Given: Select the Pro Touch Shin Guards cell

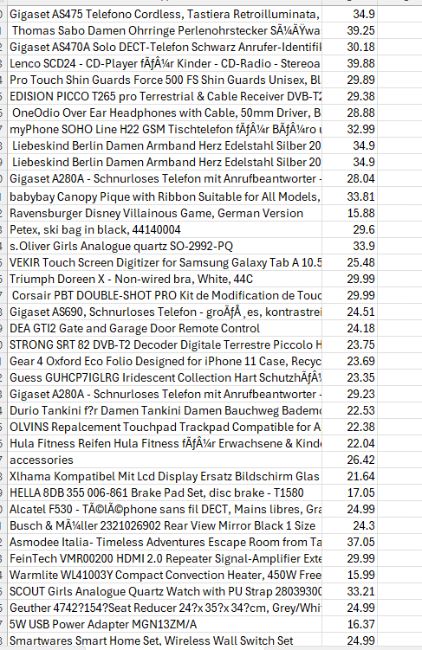Looking at the screenshot, I should point(165,80).
